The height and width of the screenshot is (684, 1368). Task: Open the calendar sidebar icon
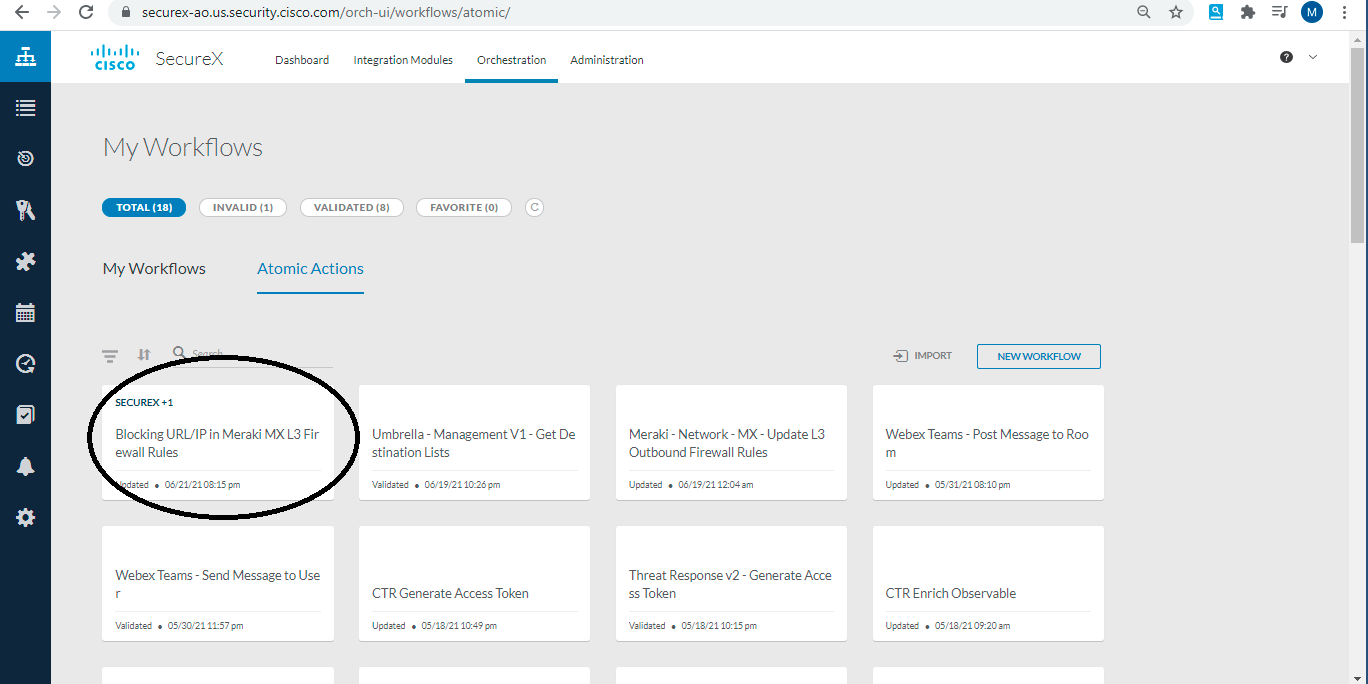tap(25, 313)
